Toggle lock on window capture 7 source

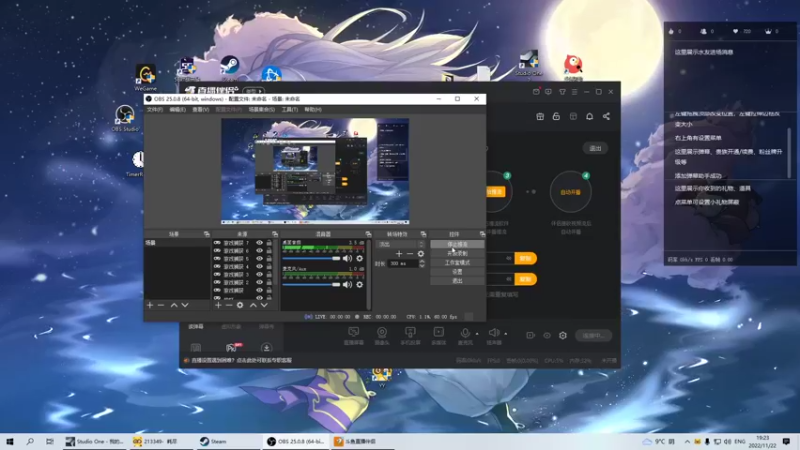(269, 243)
